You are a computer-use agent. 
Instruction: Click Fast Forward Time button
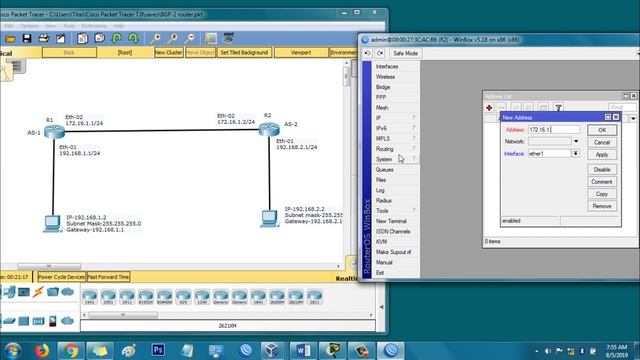pyautogui.click(x=108, y=277)
